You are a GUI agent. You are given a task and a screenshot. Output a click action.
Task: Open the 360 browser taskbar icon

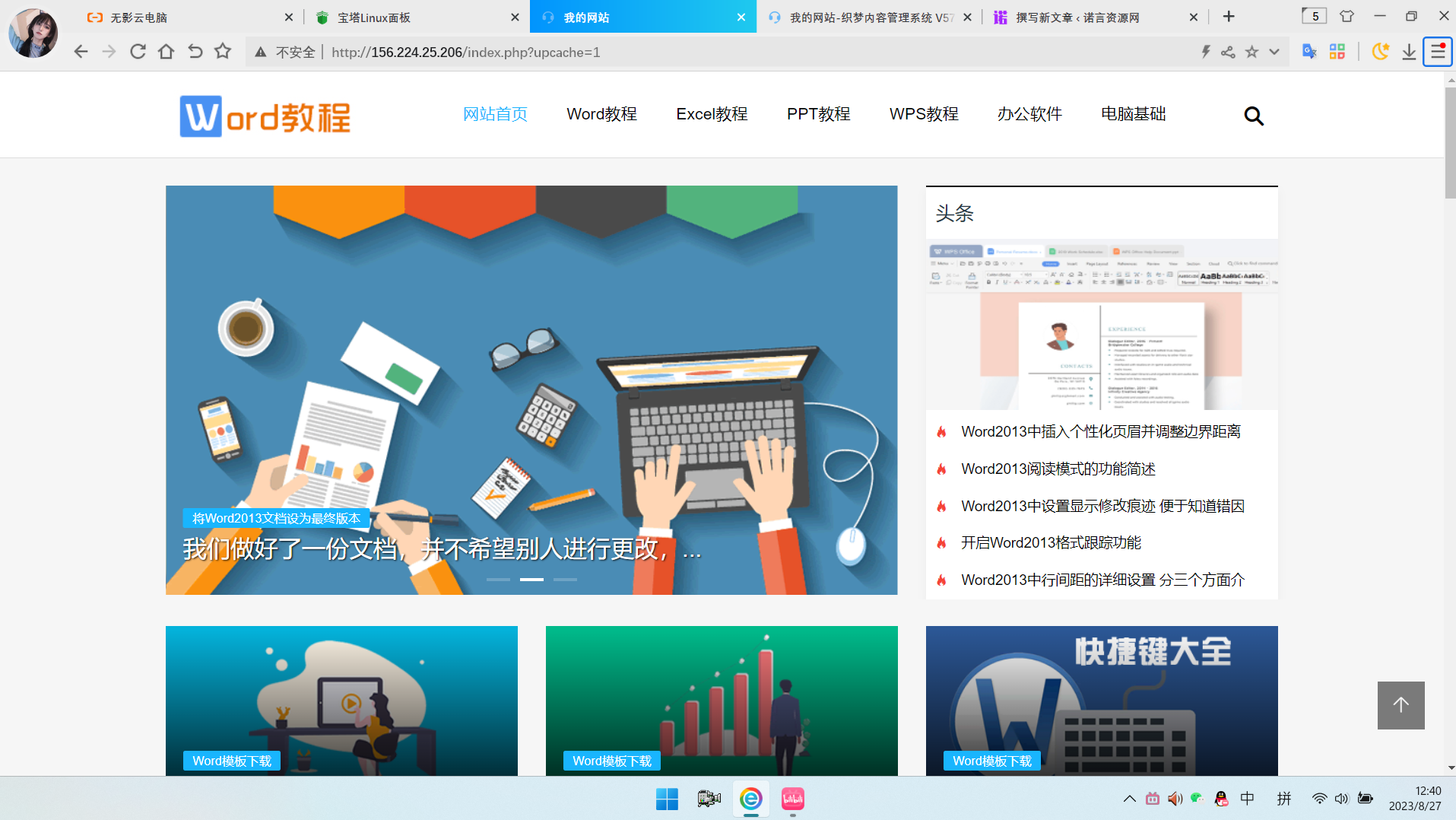click(x=751, y=799)
